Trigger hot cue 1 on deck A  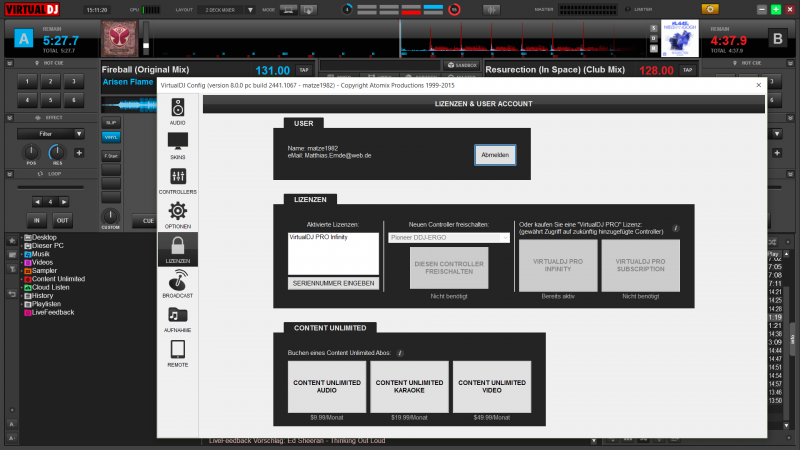27,82
